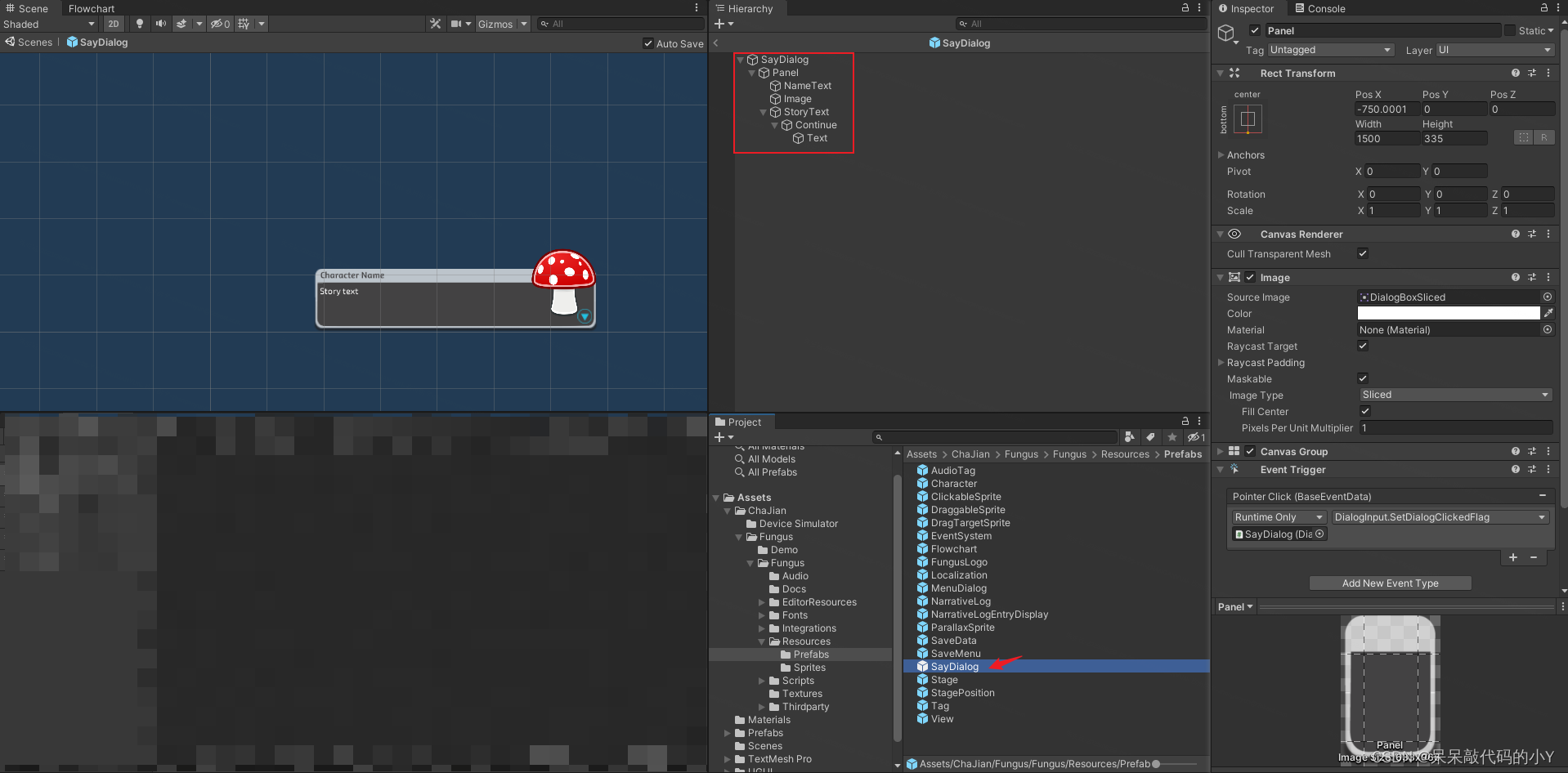Toggle scene audio speaker icon
This screenshot has width=1568, height=773.
[161, 24]
